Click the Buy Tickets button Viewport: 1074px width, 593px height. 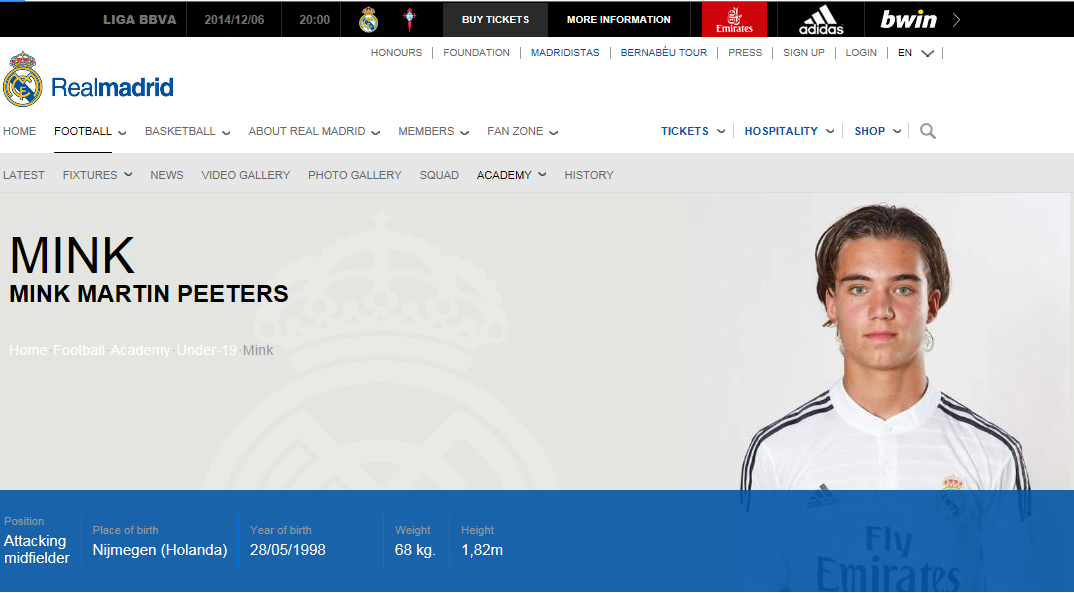pos(495,20)
